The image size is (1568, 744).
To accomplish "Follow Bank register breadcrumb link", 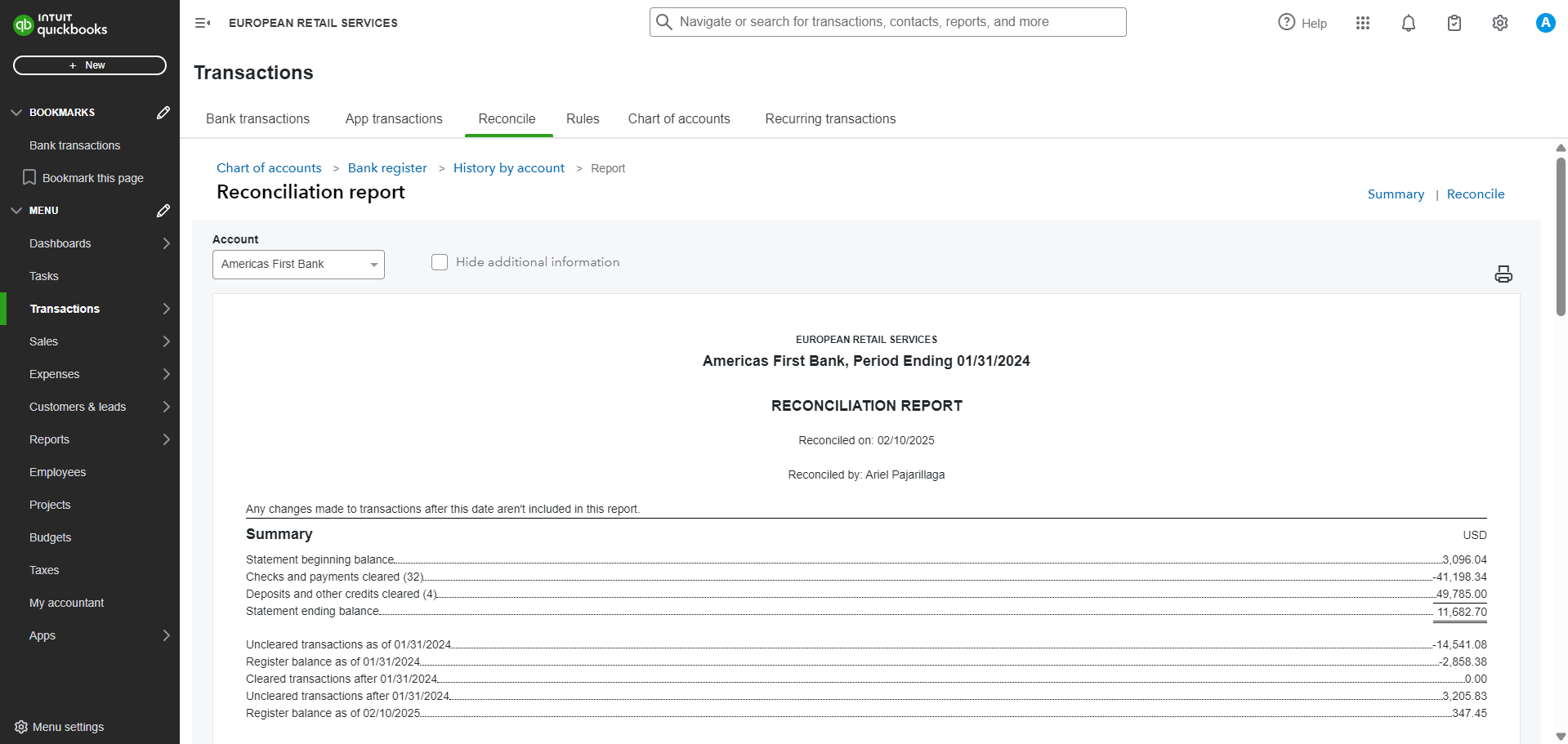I will pyautogui.click(x=387, y=168).
